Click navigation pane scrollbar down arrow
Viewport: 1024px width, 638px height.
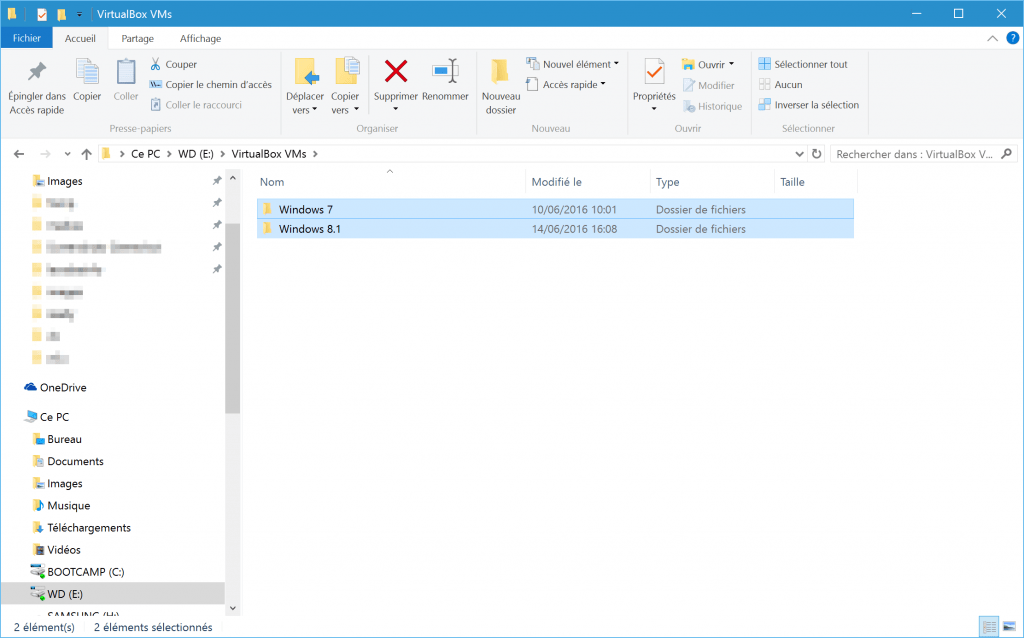pyautogui.click(x=232, y=608)
